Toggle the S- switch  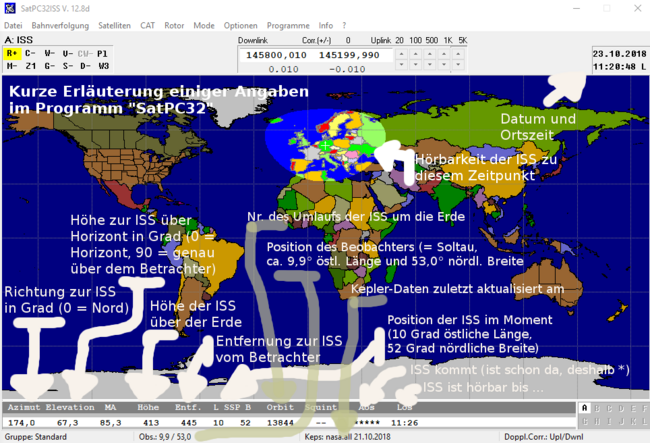pyautogui.click(x=68, y=66)
